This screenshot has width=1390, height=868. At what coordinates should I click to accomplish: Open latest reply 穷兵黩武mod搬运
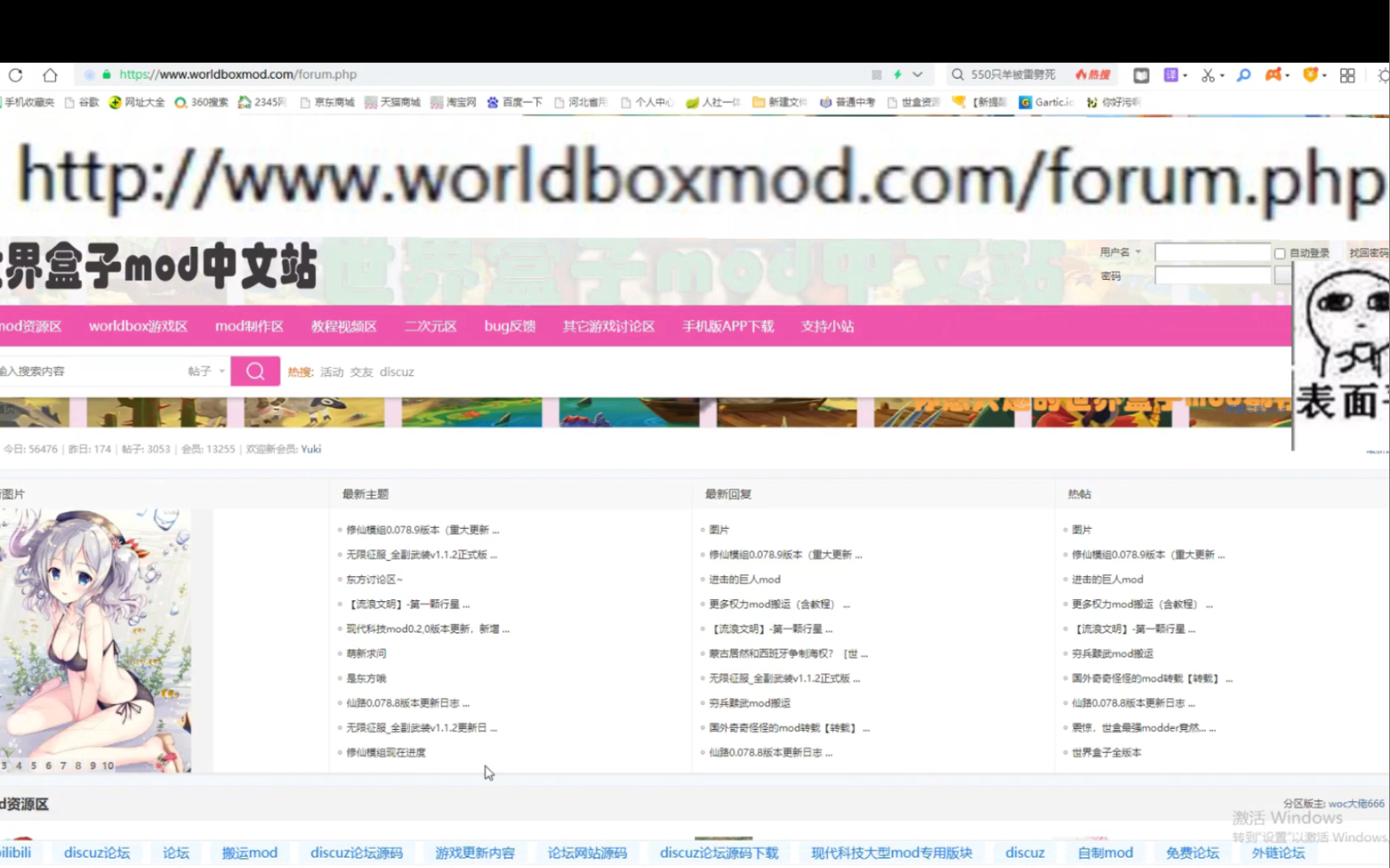[x=750, y=703]
